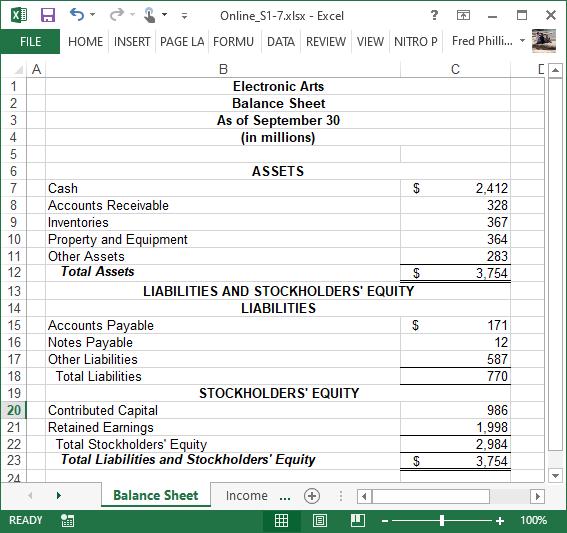The height and width of the screenshot is (533, 567).
Task: Click the Total Liabilities value 770
Action: [455, 376]
